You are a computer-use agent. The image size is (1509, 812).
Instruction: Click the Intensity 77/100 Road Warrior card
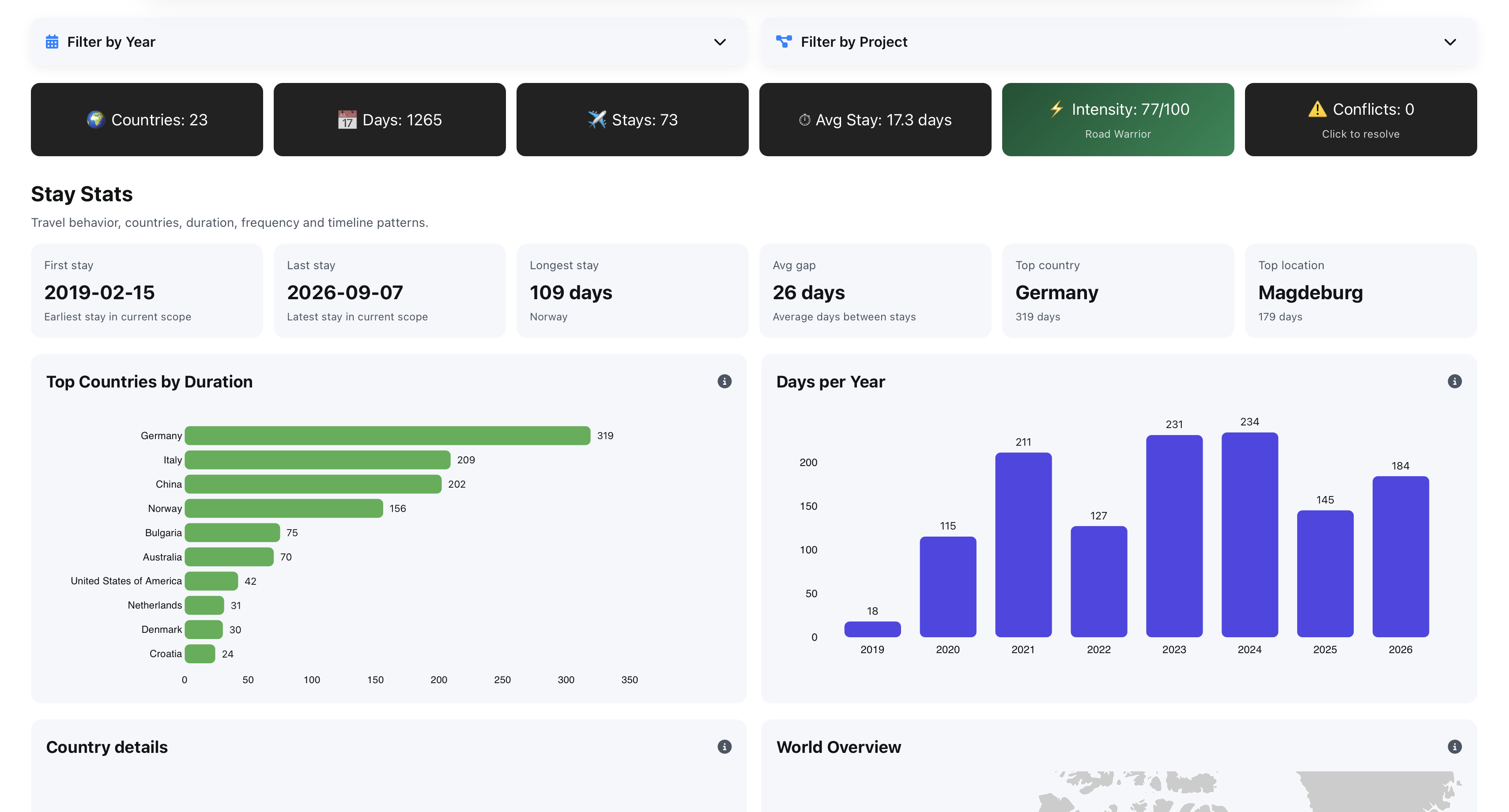[x=1118, y=119]
